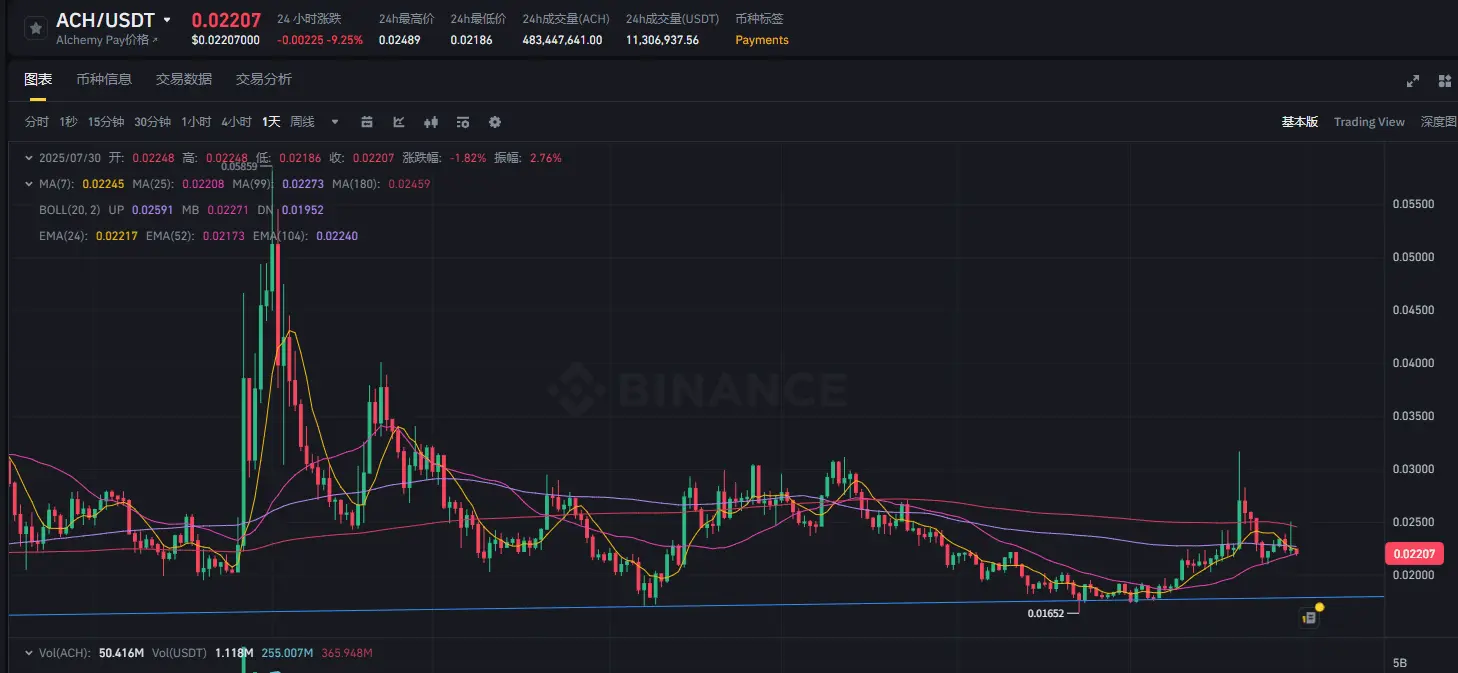Select the 4小时 chart interval
The width and height of the screenshot is (1458, 673).
[x=236, y=122]
